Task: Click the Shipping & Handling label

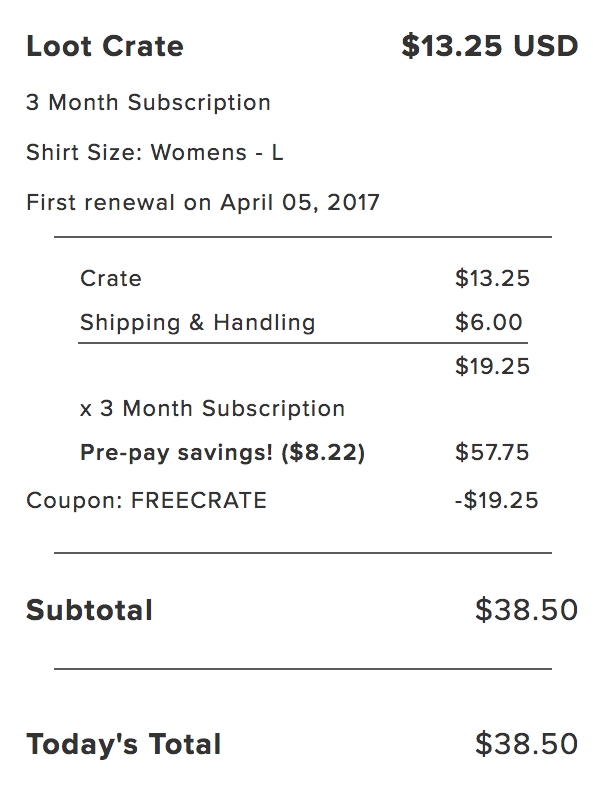Action: (197, 323)
